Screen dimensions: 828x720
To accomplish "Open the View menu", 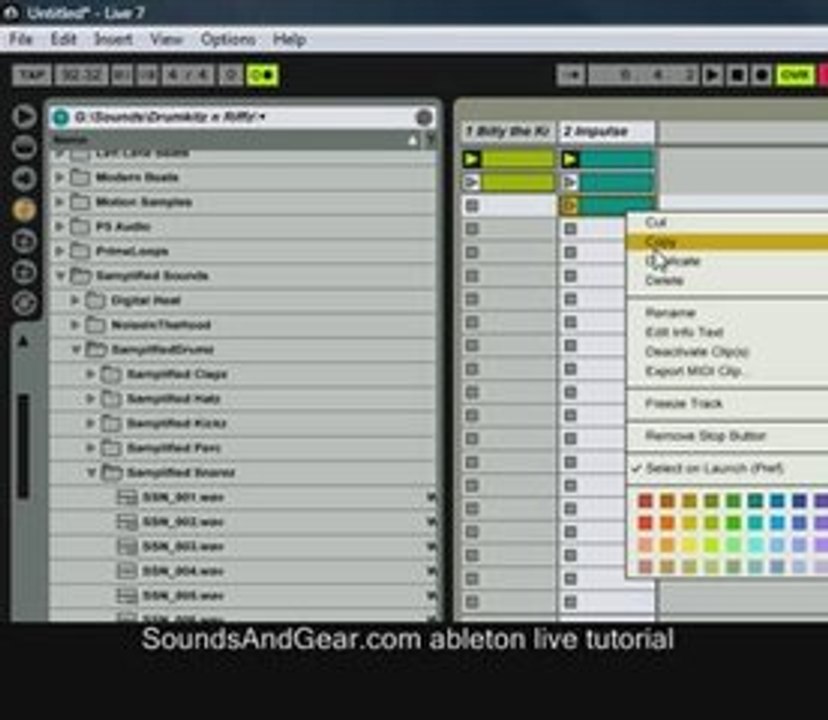I will tap(166, 39).
